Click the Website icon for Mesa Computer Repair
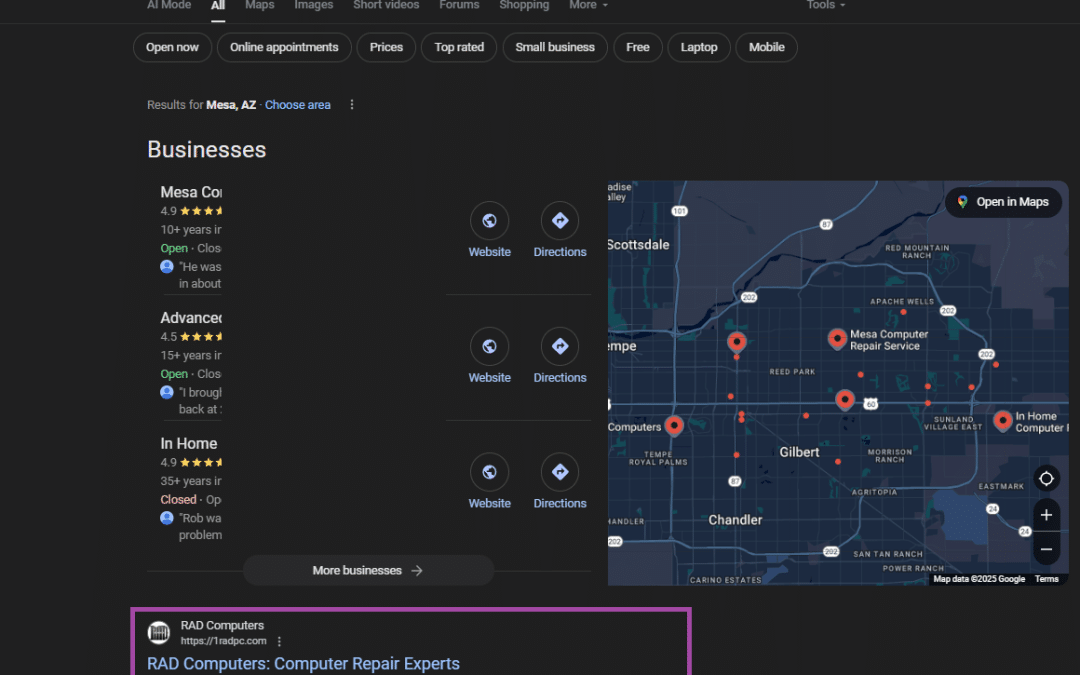Viewport: 1080px width, 675px height. 489,220
